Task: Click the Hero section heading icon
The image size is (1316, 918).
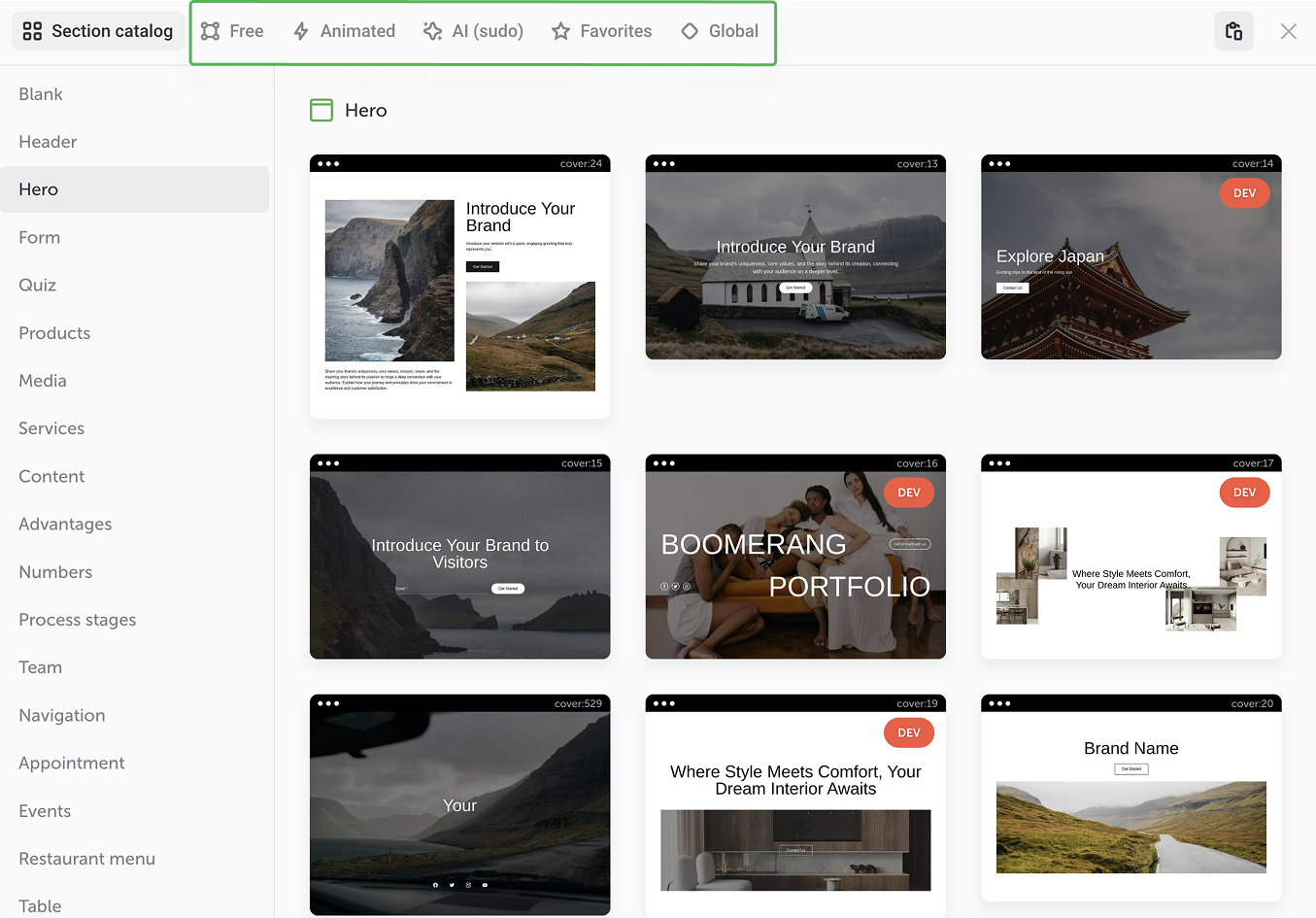Action: tap(321, 111)
